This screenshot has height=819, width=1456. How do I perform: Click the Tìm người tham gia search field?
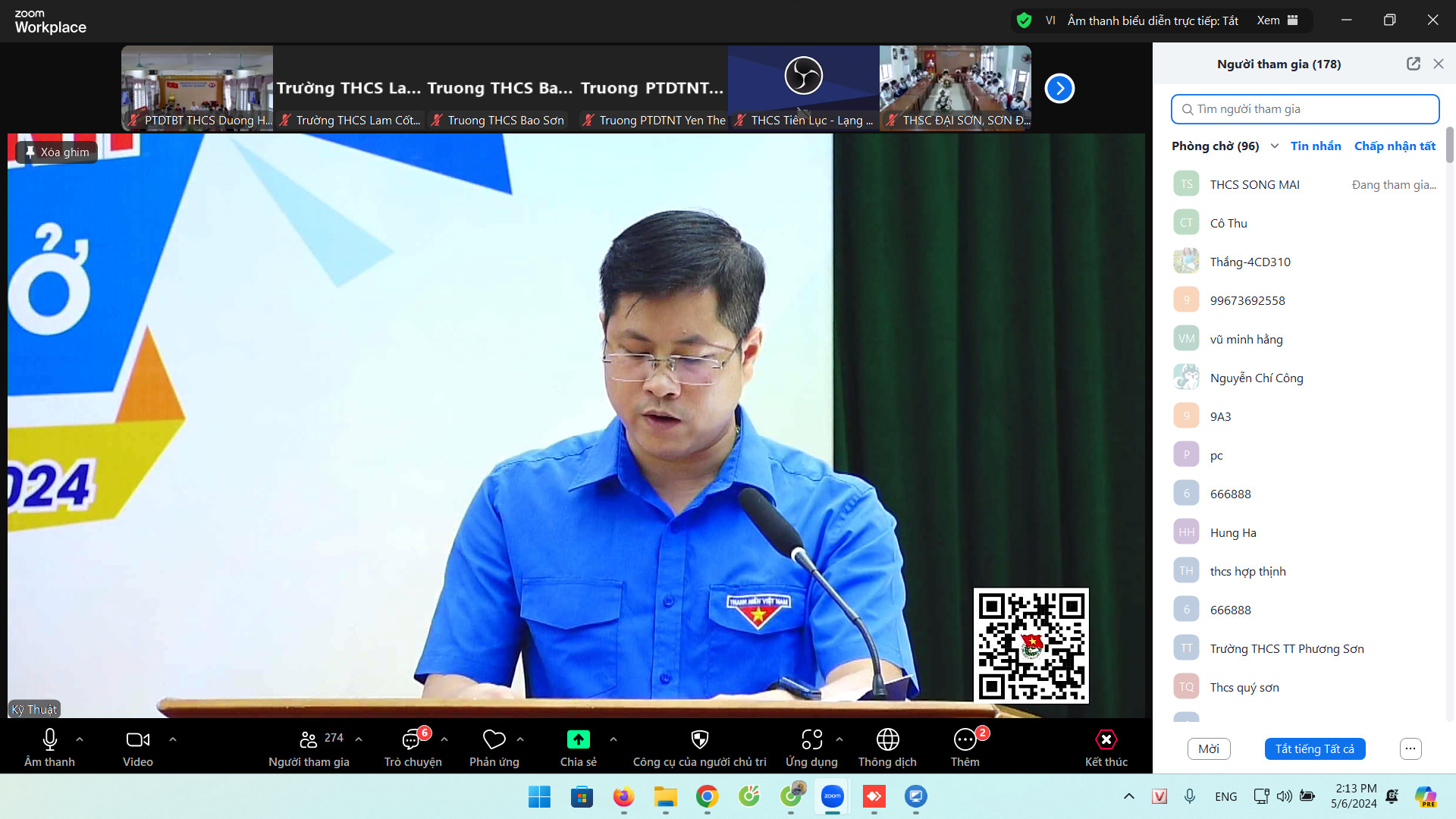click(1304, 109)
